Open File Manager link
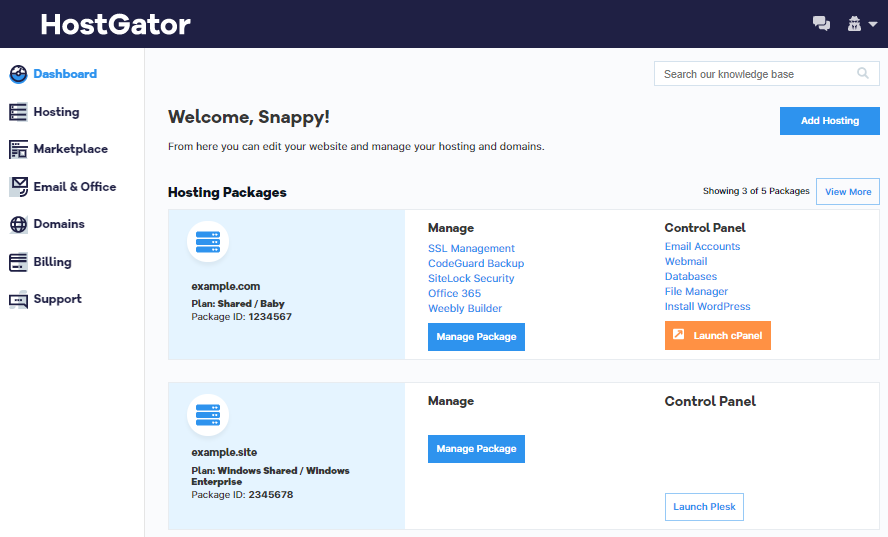The width and height of the screenshot is (888, 537). [696, 291]
